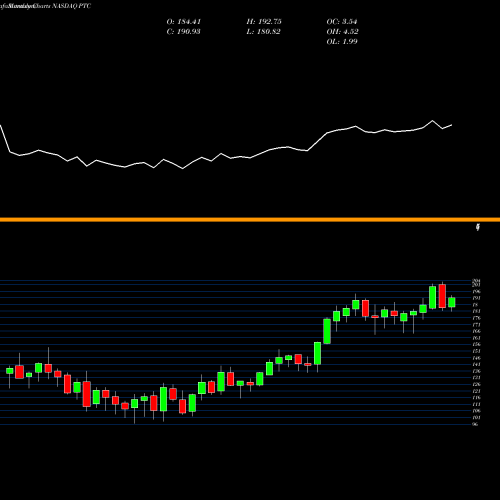Click the open price value O: 184.41
Screen dimensions: 500x500
tap(184, 22)
